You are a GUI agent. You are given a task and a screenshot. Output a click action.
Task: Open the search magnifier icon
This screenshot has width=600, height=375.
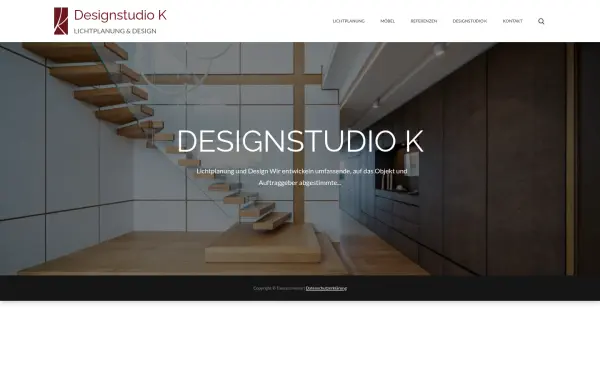tap(541, 21)
